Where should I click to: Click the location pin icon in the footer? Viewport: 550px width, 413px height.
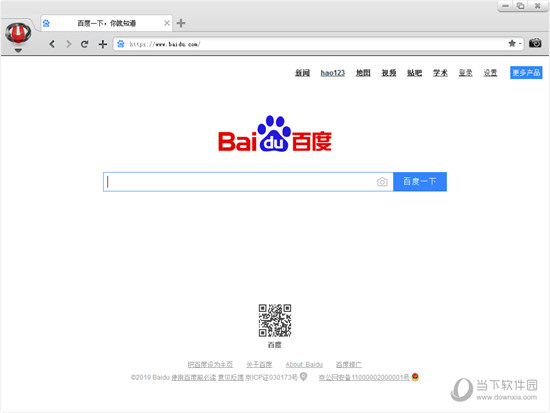tap(303, 377)
